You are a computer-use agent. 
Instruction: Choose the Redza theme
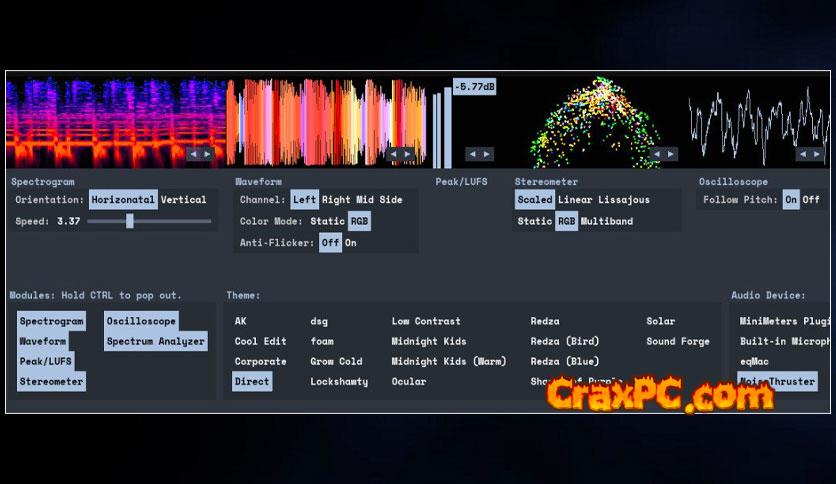[x=545, y=321]
